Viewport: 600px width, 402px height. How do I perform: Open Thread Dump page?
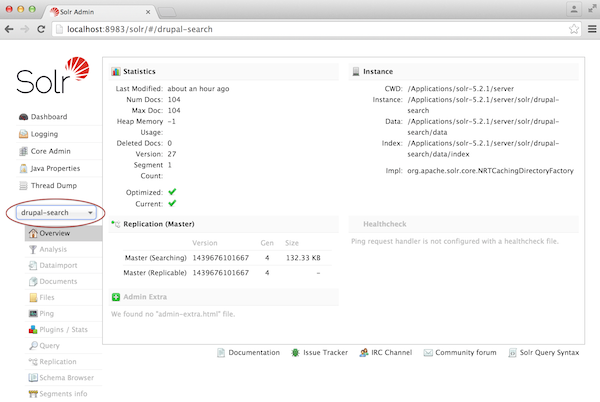(54, 186)
